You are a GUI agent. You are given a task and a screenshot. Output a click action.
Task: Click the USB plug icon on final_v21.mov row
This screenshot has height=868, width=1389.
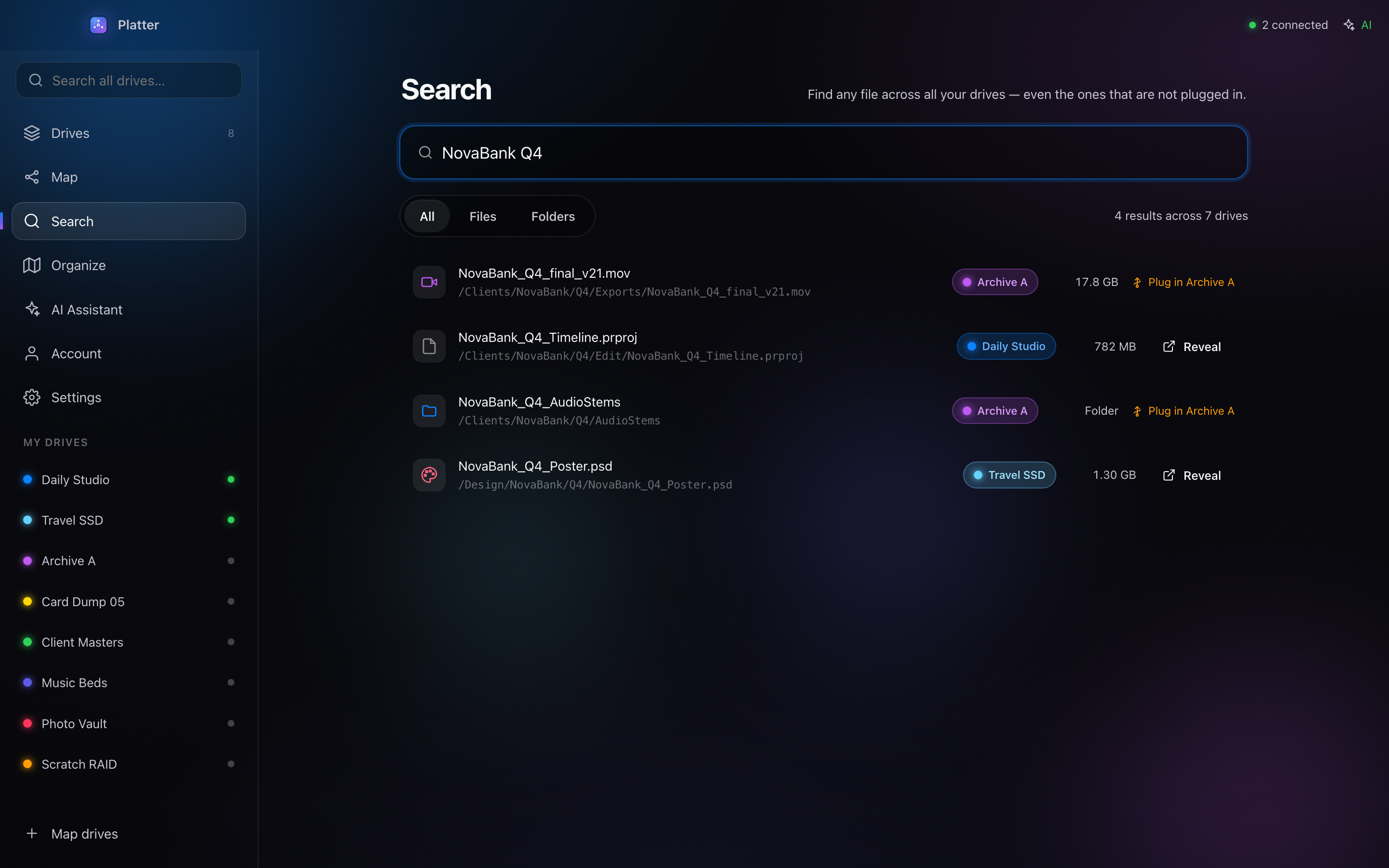coord(1137,283)
